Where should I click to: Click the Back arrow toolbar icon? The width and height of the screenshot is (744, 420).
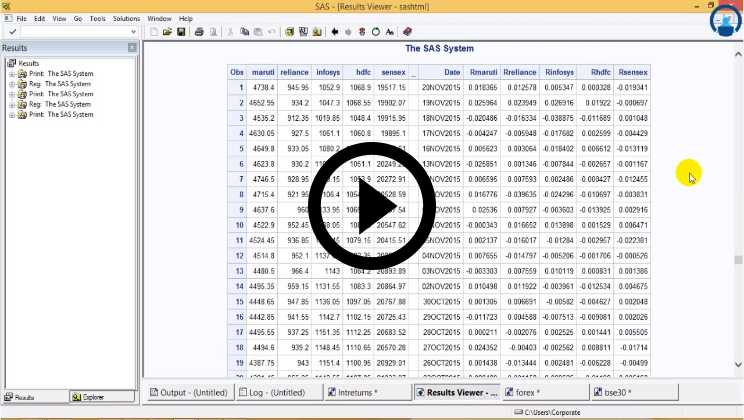tap(335, 32)
